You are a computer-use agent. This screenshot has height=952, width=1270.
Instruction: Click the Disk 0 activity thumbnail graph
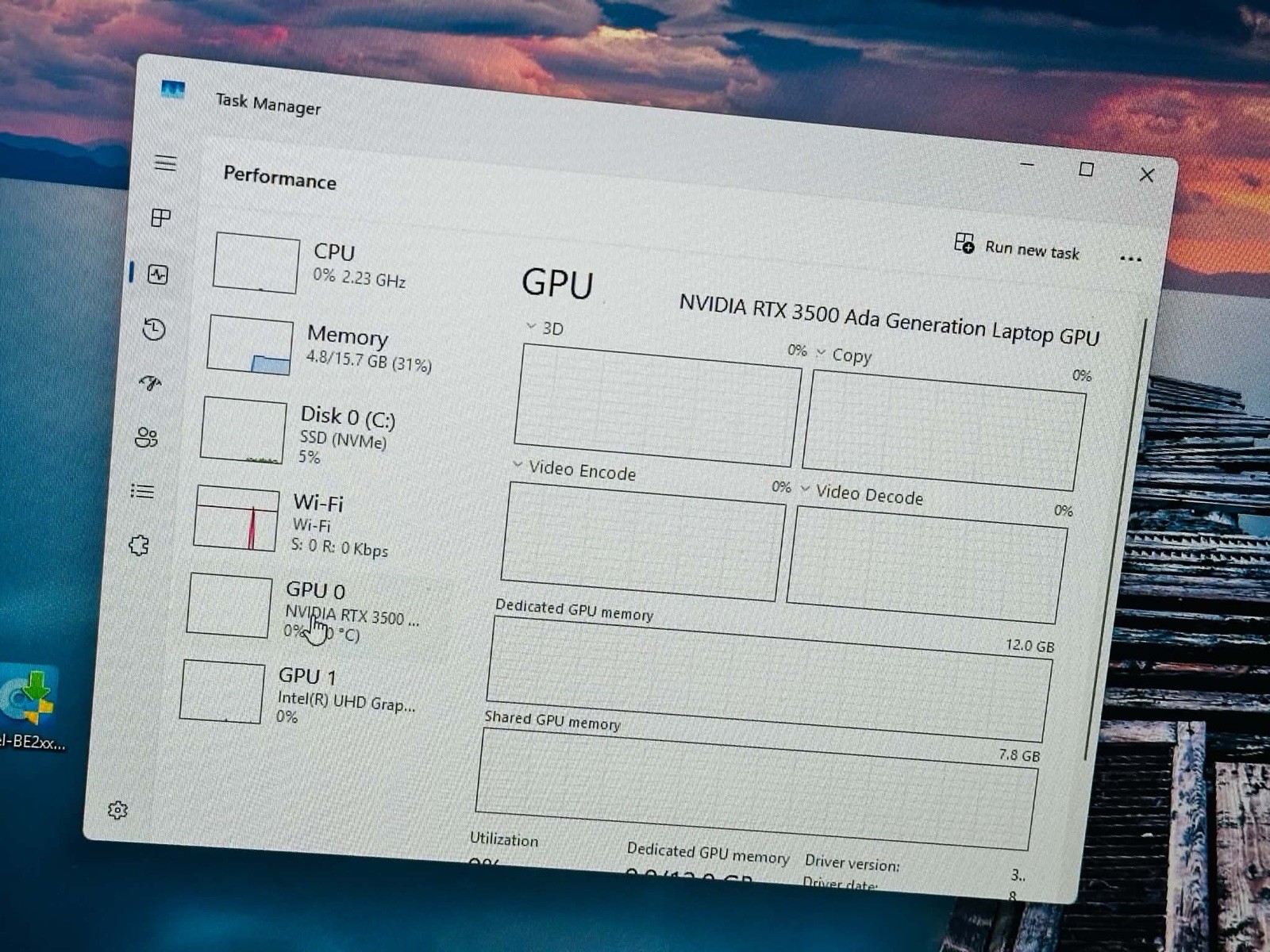pyautogui.click(x=244, y=431)
